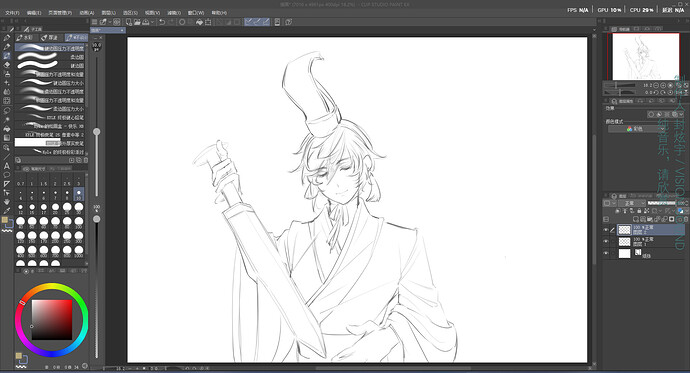Close the canvas document tab
The height and width of the screenshot is (373, 690).
pos(122,30)
